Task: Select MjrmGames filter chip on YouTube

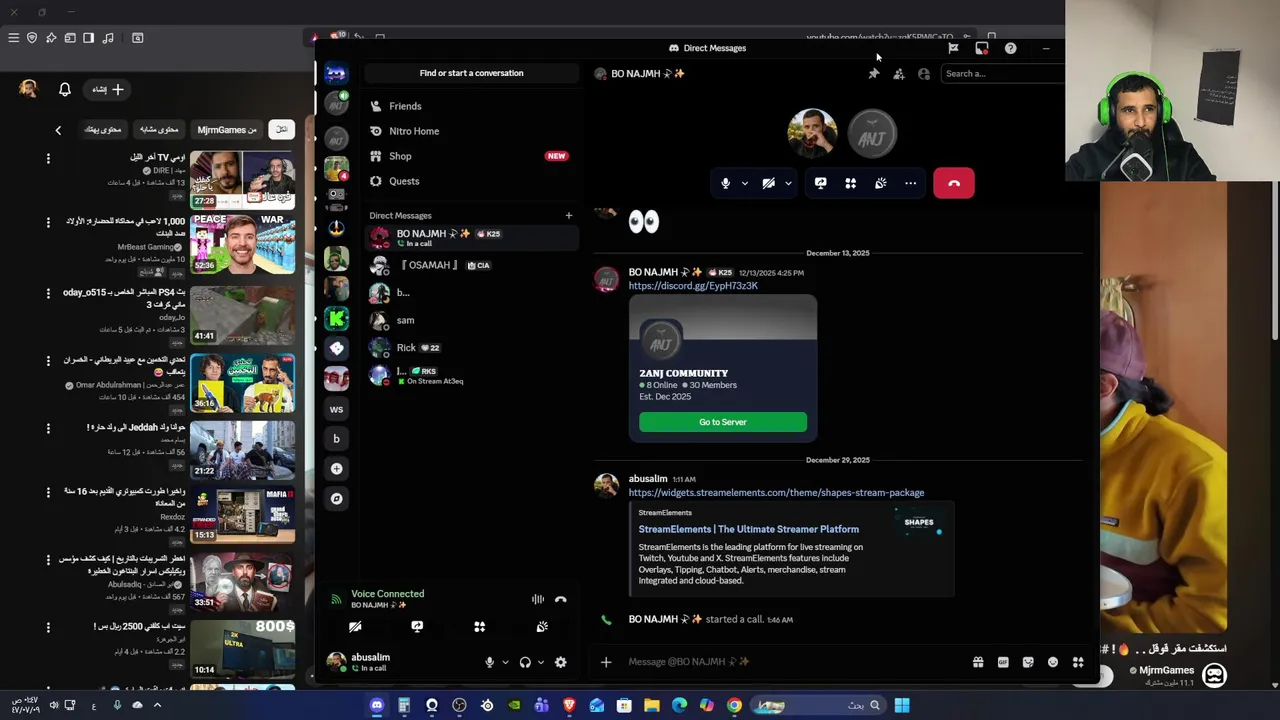Action: click(x=226, y=130)
